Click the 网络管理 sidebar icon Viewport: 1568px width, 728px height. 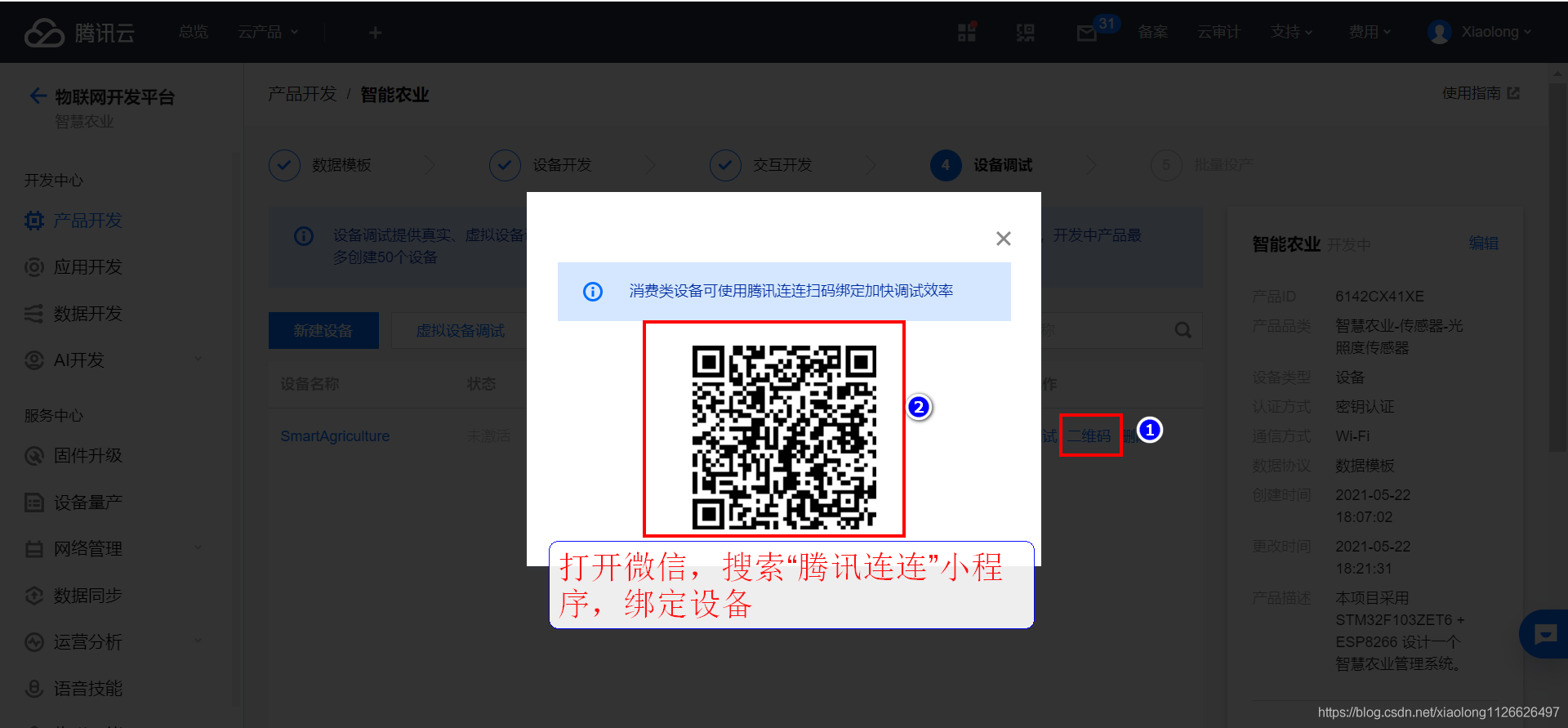(33, 549)
